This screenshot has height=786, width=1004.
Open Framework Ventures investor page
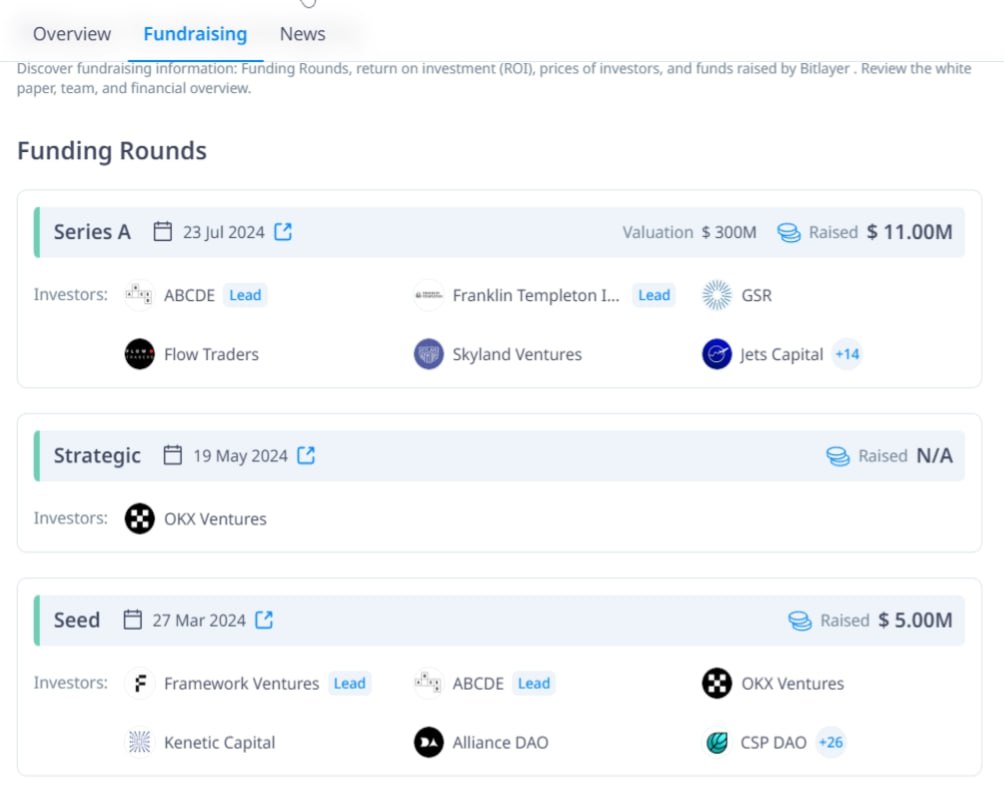coord(241,684)
